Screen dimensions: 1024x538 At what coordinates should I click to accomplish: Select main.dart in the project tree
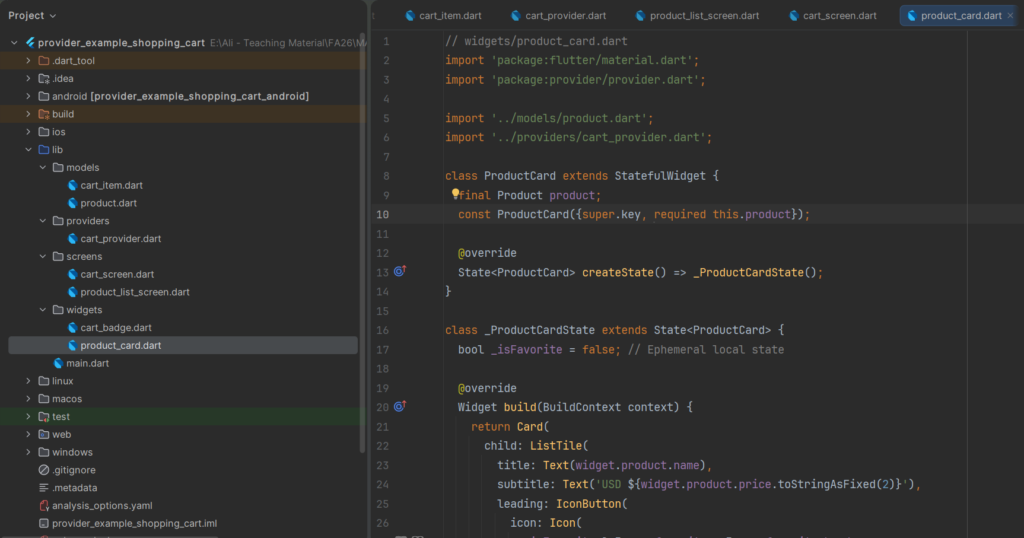click(x=88, y=363)
